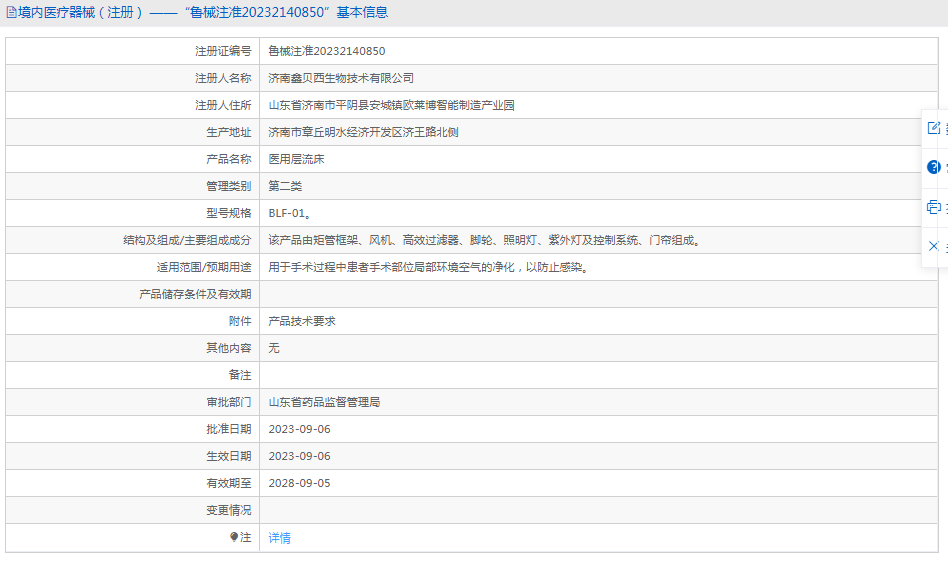Click the document icon before the page title
The height and width of the screenshot is (562, 948).
coord(11,12)
